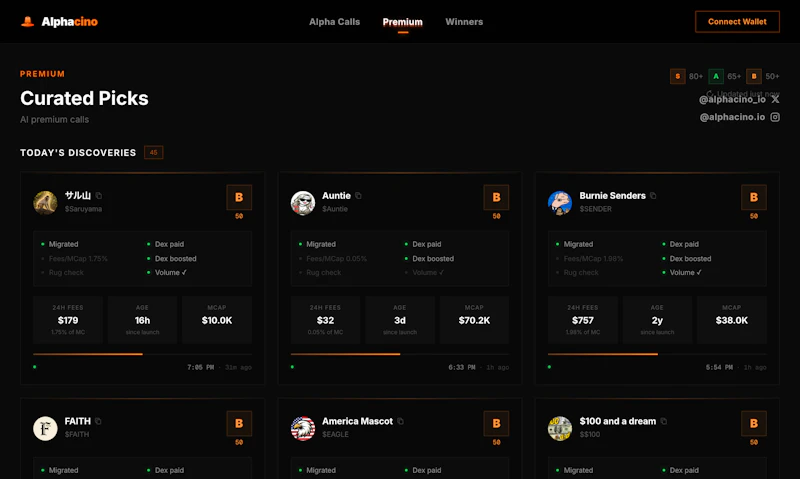Click the 7:05 PM timestamp
Screen dimensions: 800x479
(x=201, y=367)
